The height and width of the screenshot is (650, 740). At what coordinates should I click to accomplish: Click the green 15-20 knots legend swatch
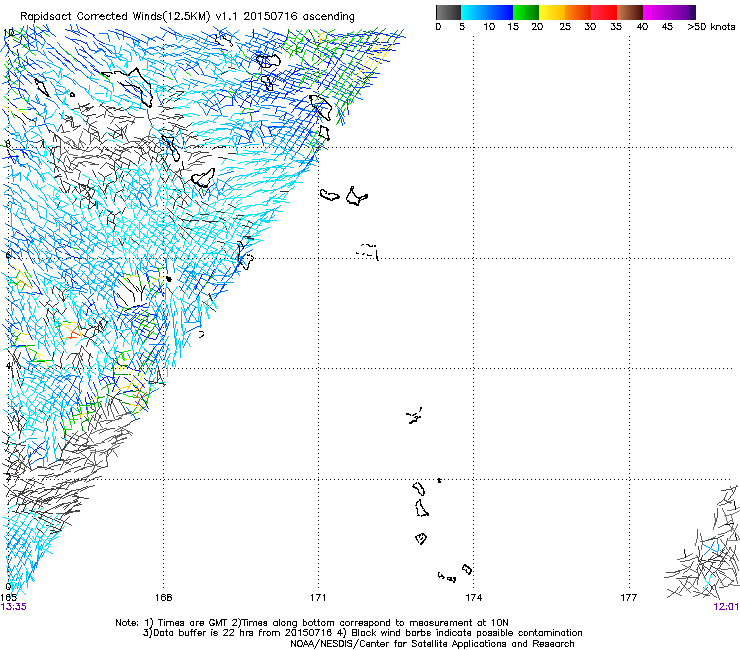(526, 12)
